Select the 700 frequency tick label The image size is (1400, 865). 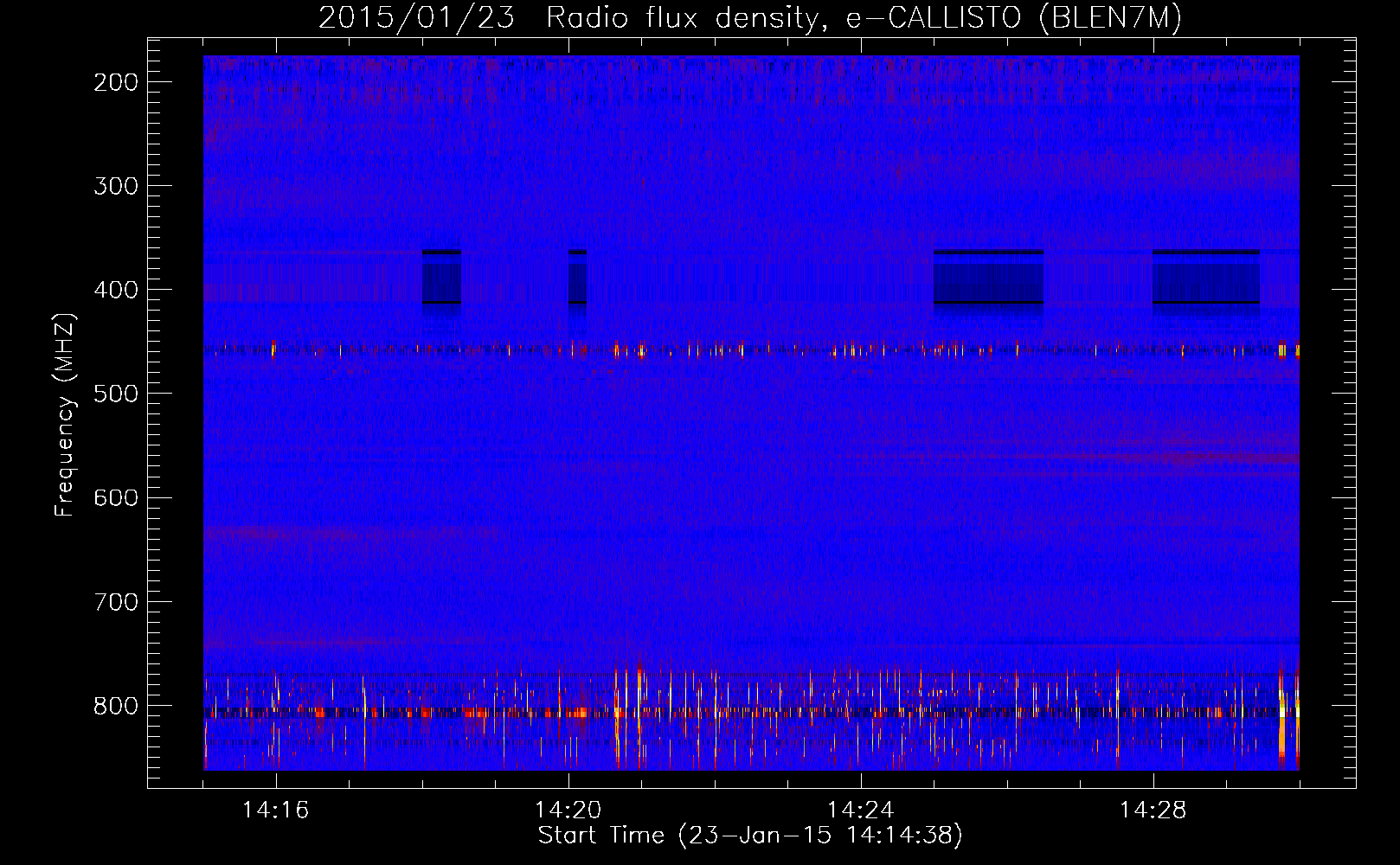[x=115, y=601]
